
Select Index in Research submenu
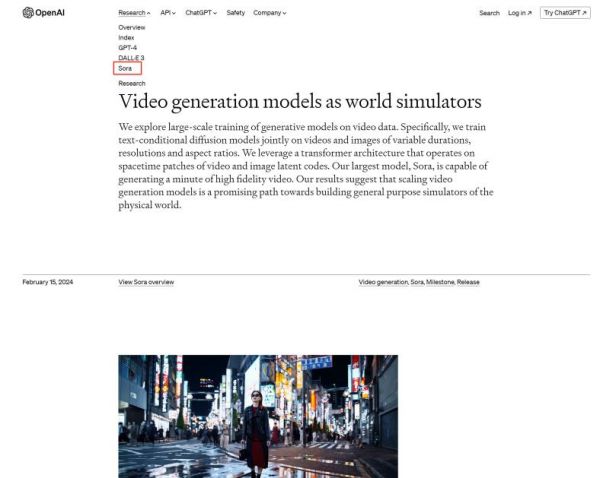126,37
